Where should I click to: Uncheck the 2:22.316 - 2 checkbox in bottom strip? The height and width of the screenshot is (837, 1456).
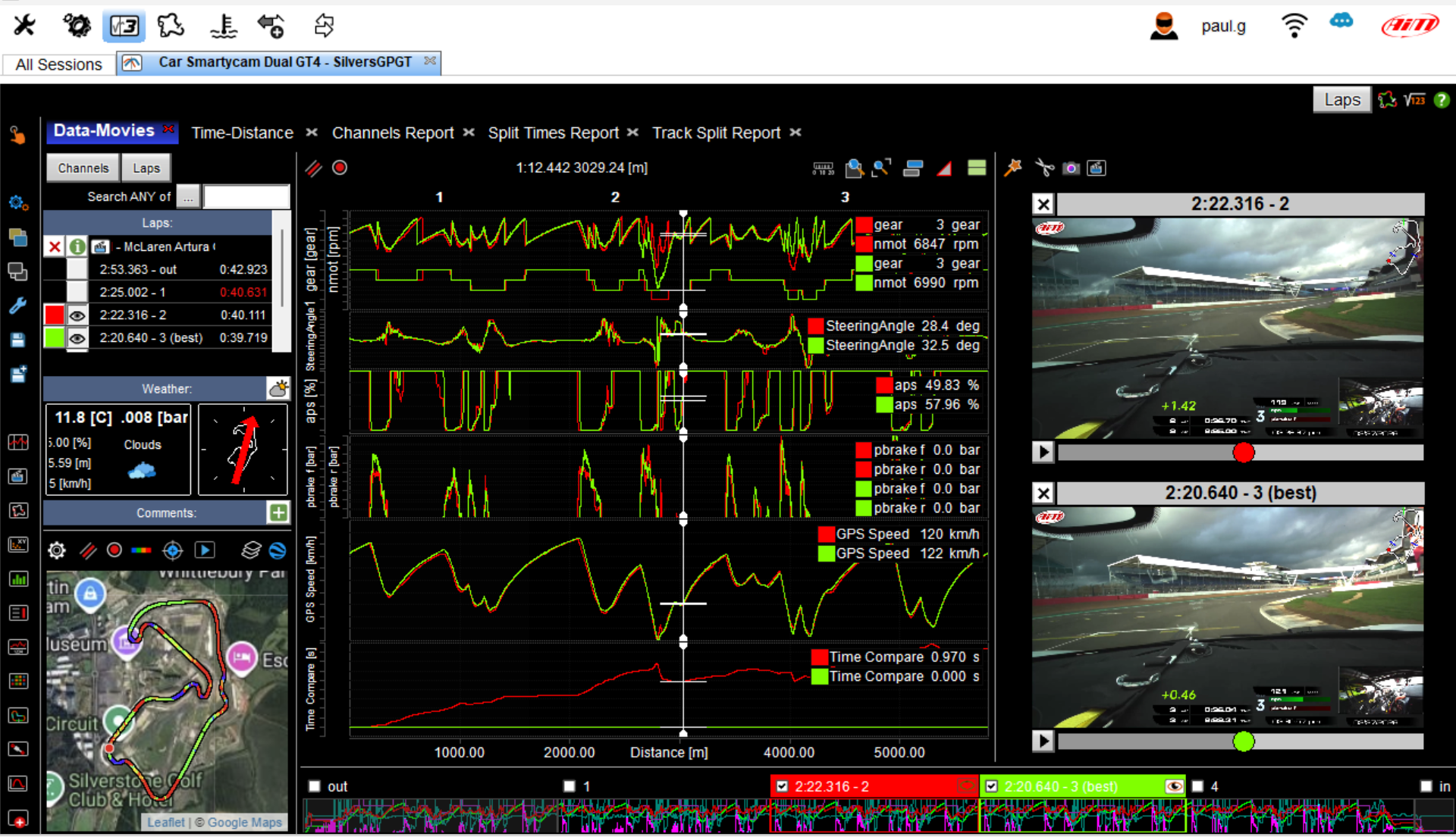click(x=782, y=786)
